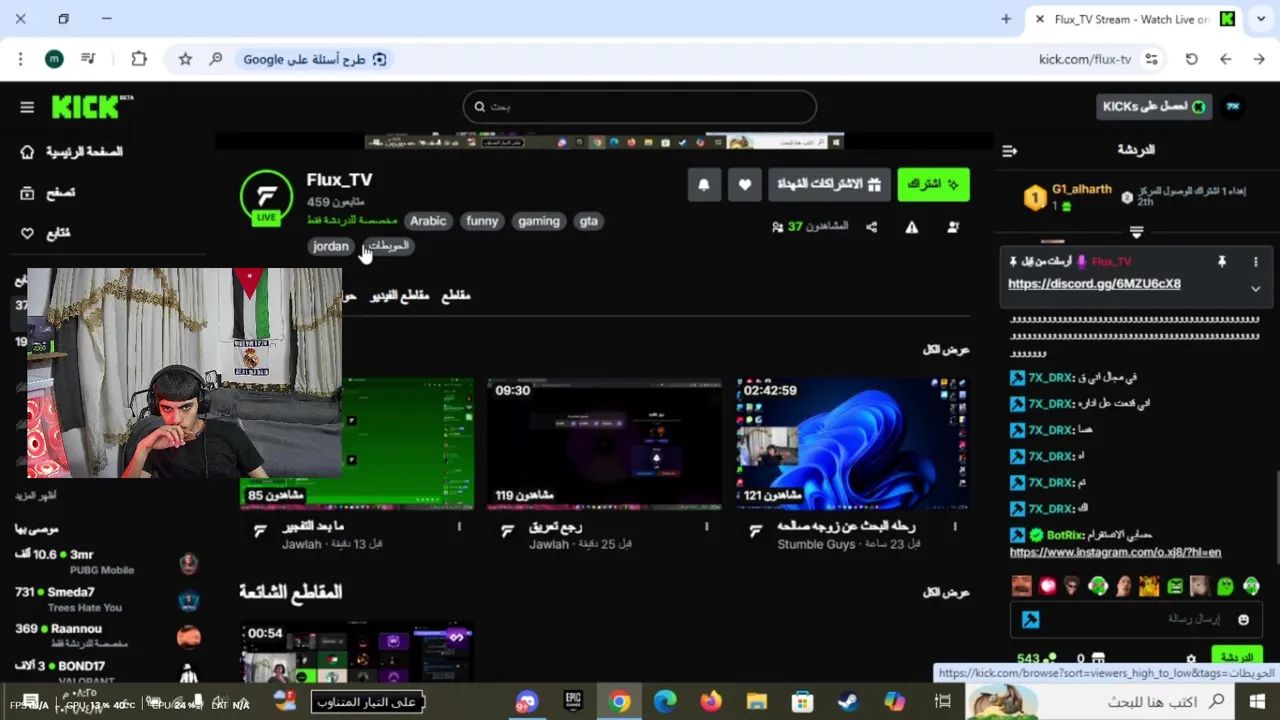Expand the gift leaderboard handle

pos(1137,231)
